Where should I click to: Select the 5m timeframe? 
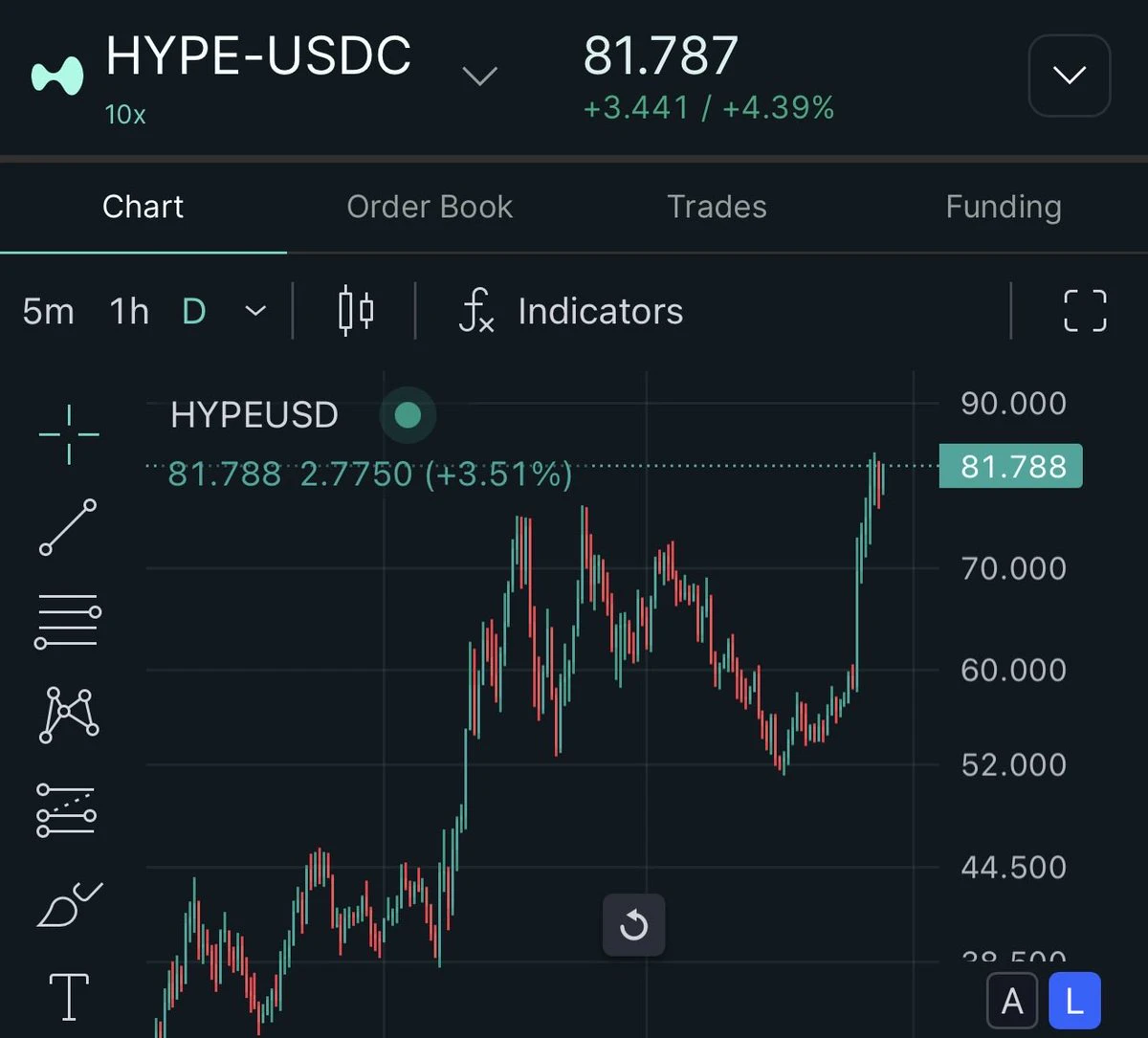pos(48,311)
